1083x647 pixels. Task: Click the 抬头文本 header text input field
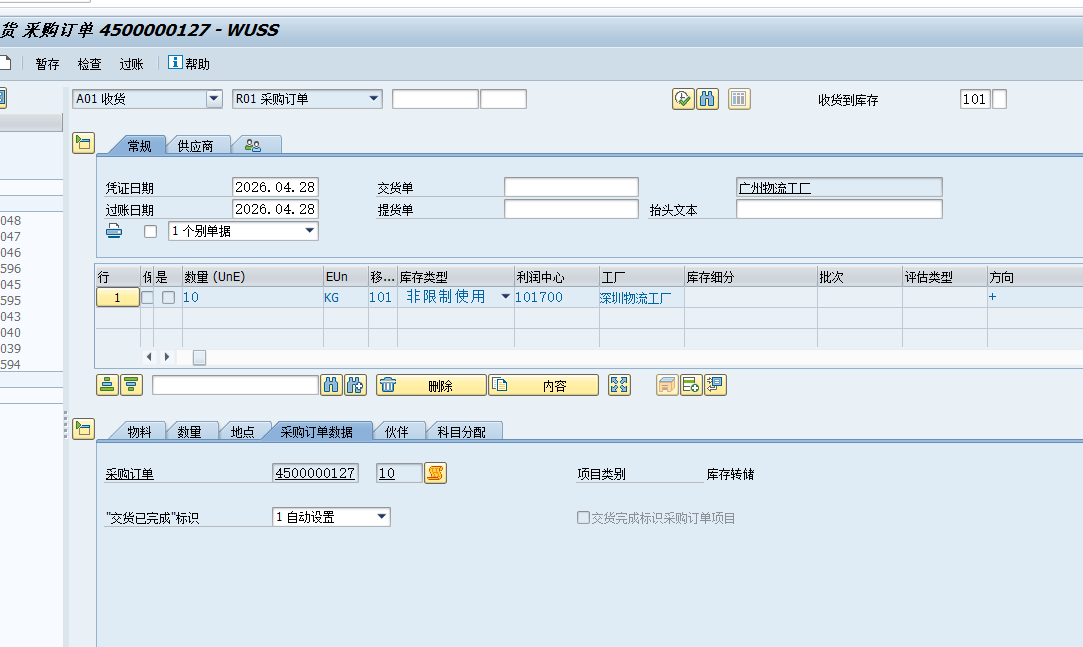click(x=838, y=210)
